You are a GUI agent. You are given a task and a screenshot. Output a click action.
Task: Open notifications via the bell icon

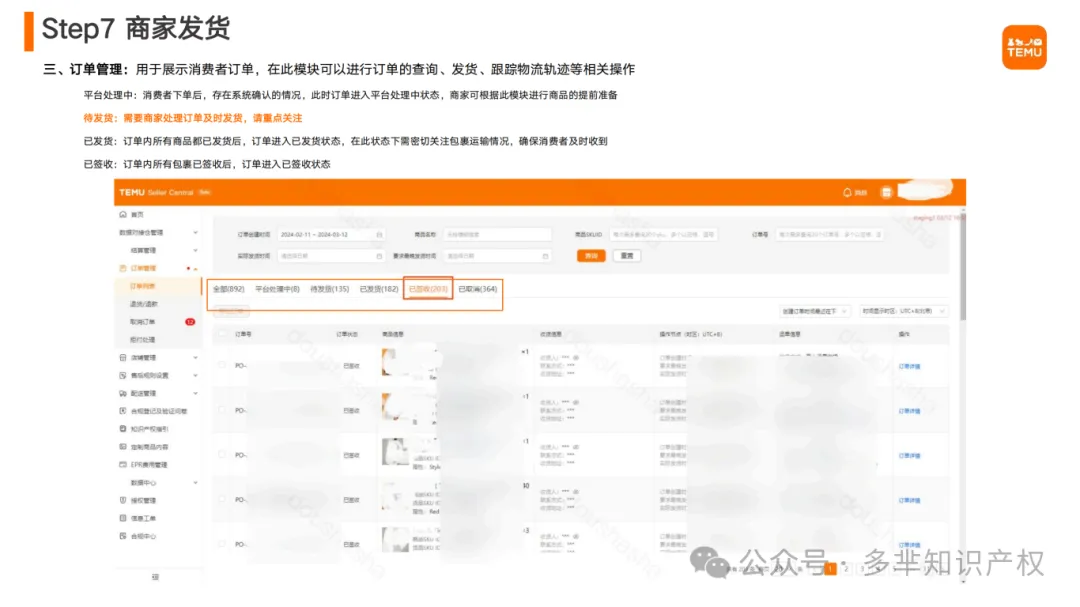pos(847,192)
